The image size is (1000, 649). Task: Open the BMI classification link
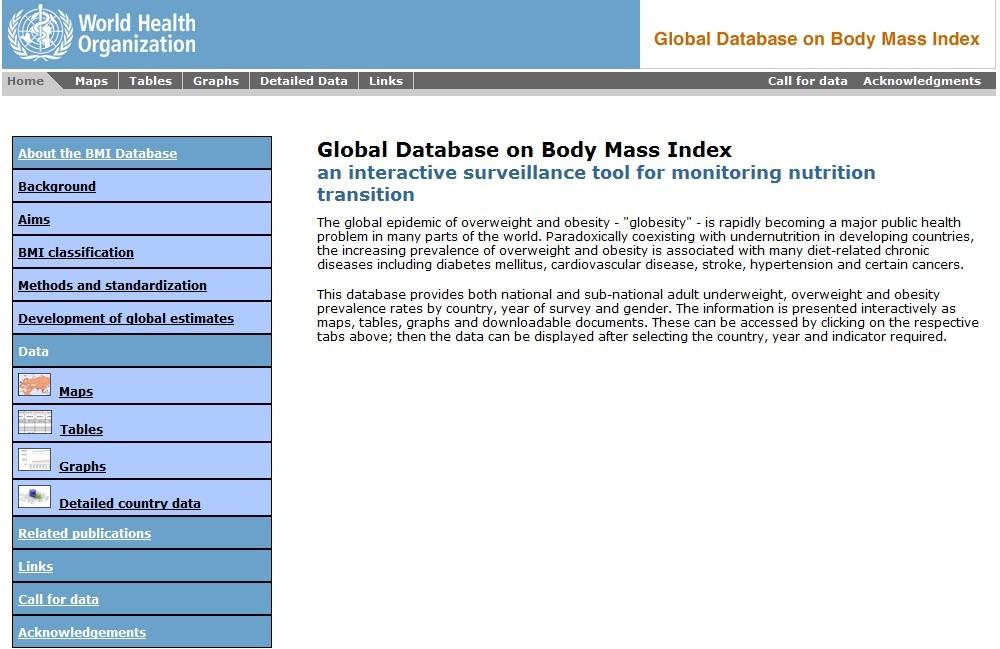[76, 253]
